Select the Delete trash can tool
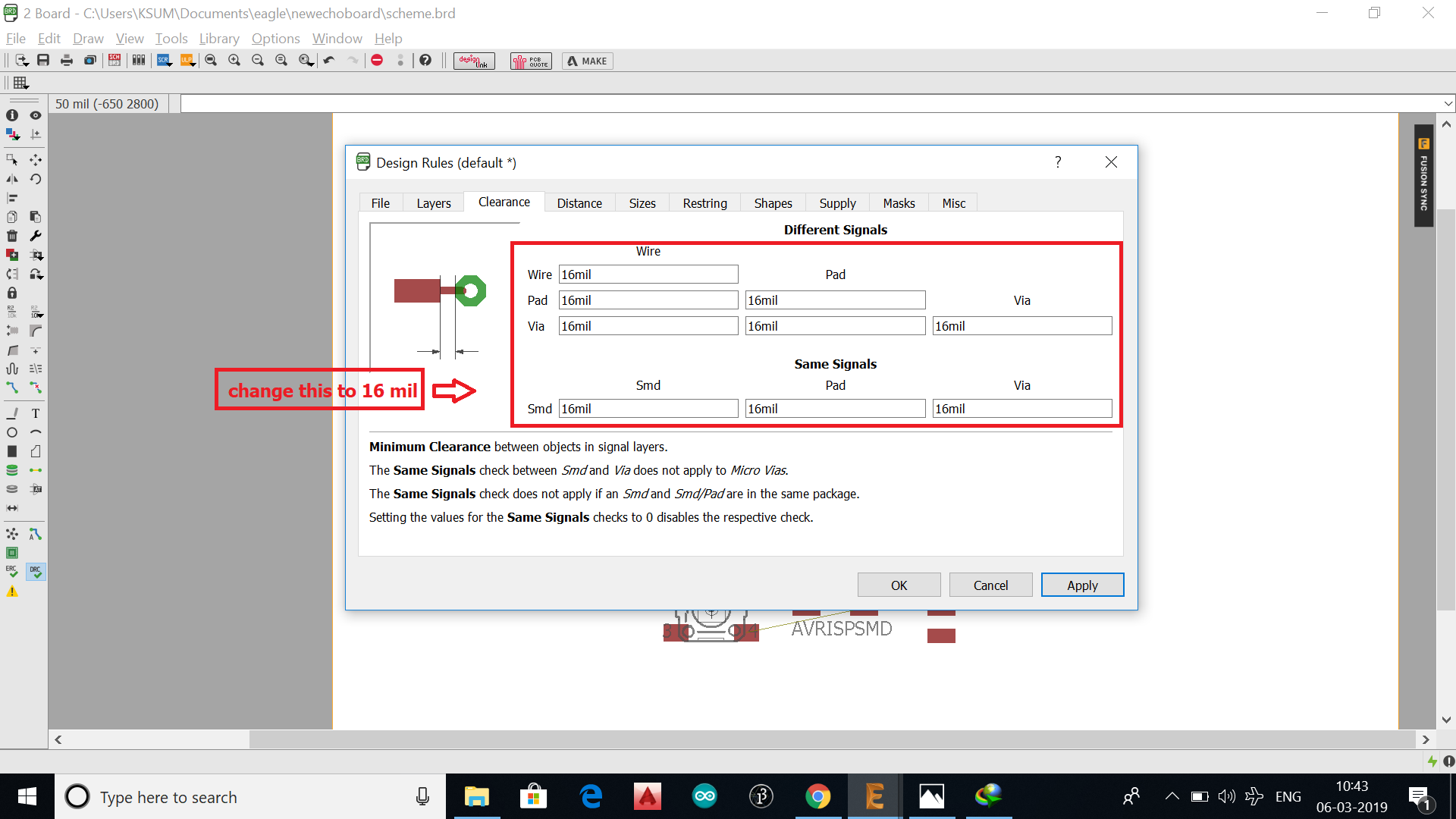This screenshot has width=1456, height=819. (x=12, y=236)
